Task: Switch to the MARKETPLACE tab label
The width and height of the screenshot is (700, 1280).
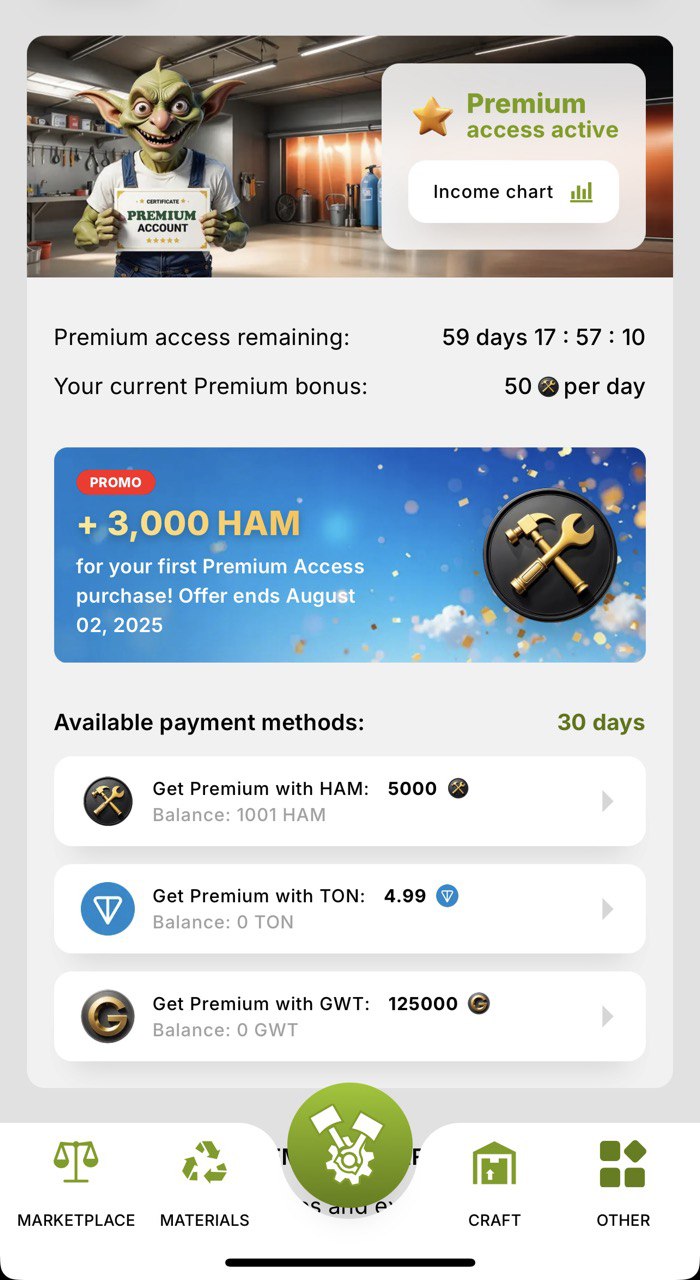Action: [76, 1220]
